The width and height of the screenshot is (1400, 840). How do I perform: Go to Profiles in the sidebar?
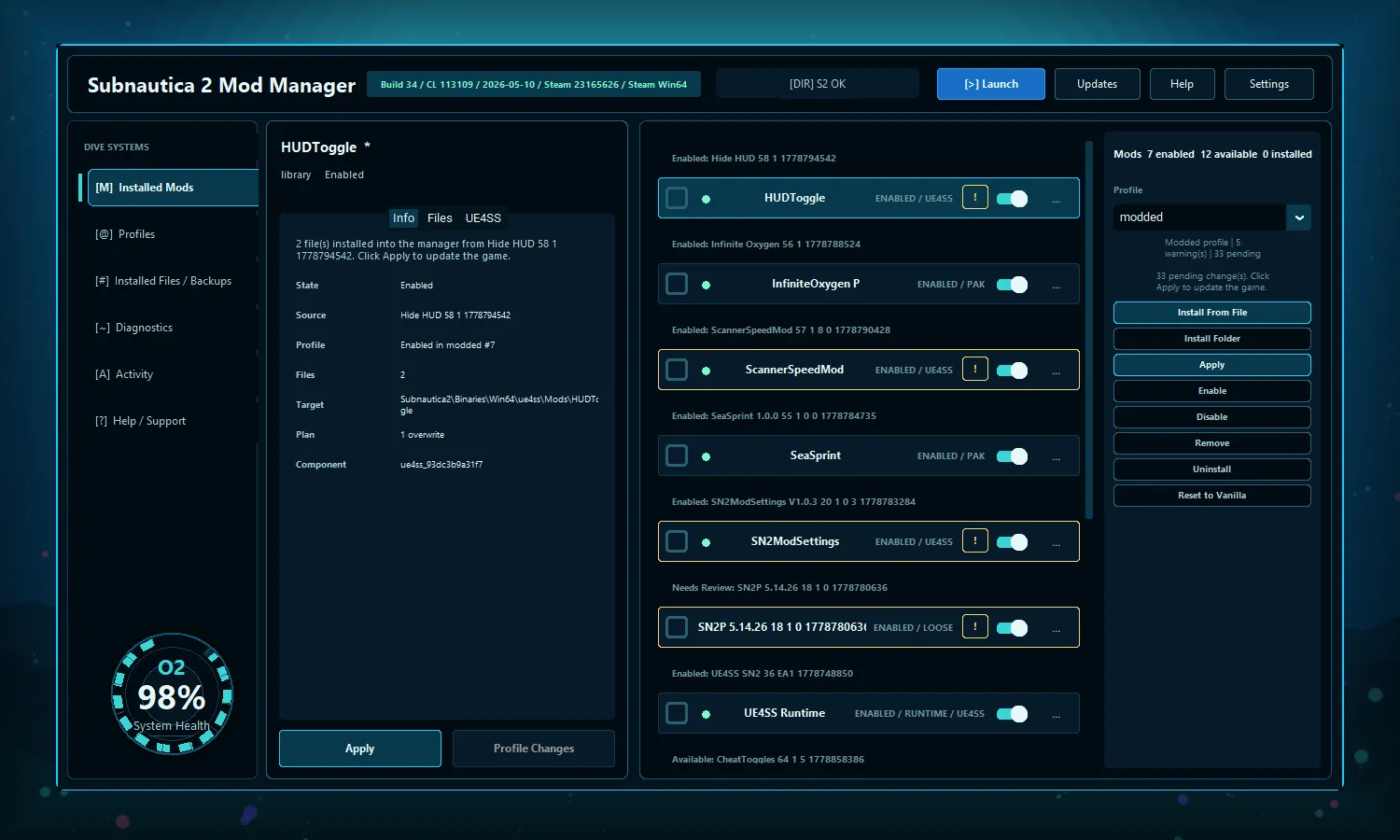(x=173, y=234)
